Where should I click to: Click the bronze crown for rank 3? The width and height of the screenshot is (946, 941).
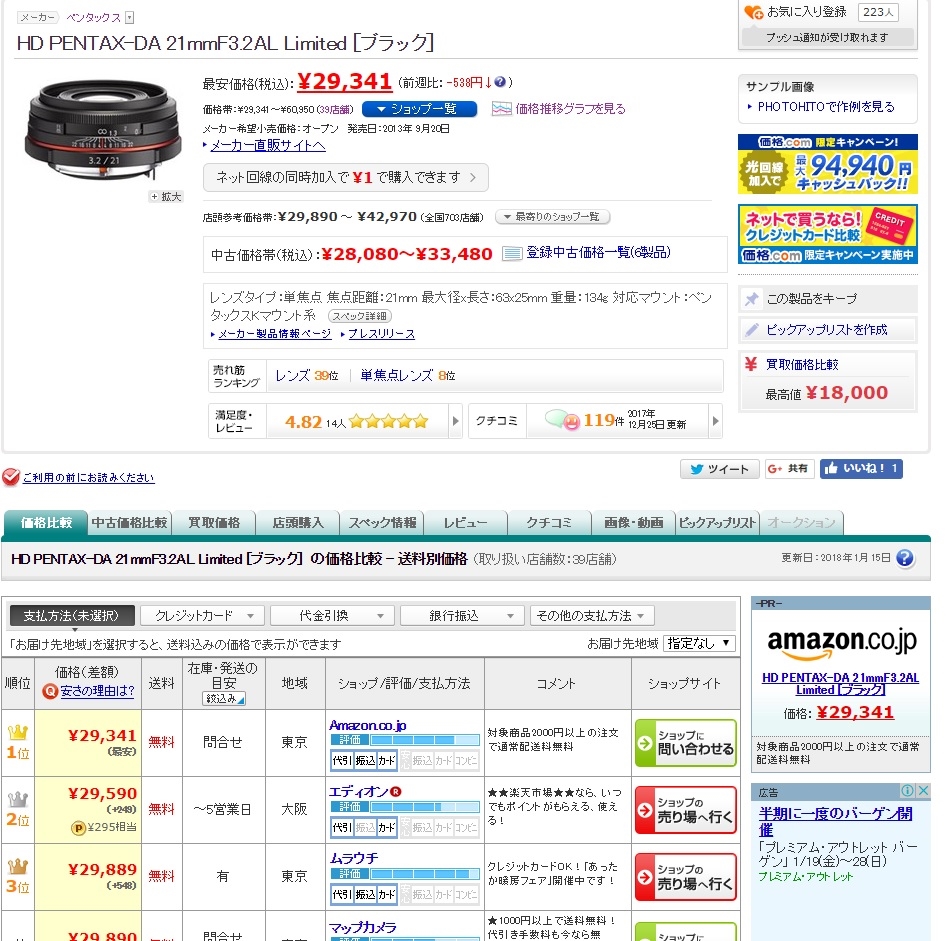(x=17, y=867)
